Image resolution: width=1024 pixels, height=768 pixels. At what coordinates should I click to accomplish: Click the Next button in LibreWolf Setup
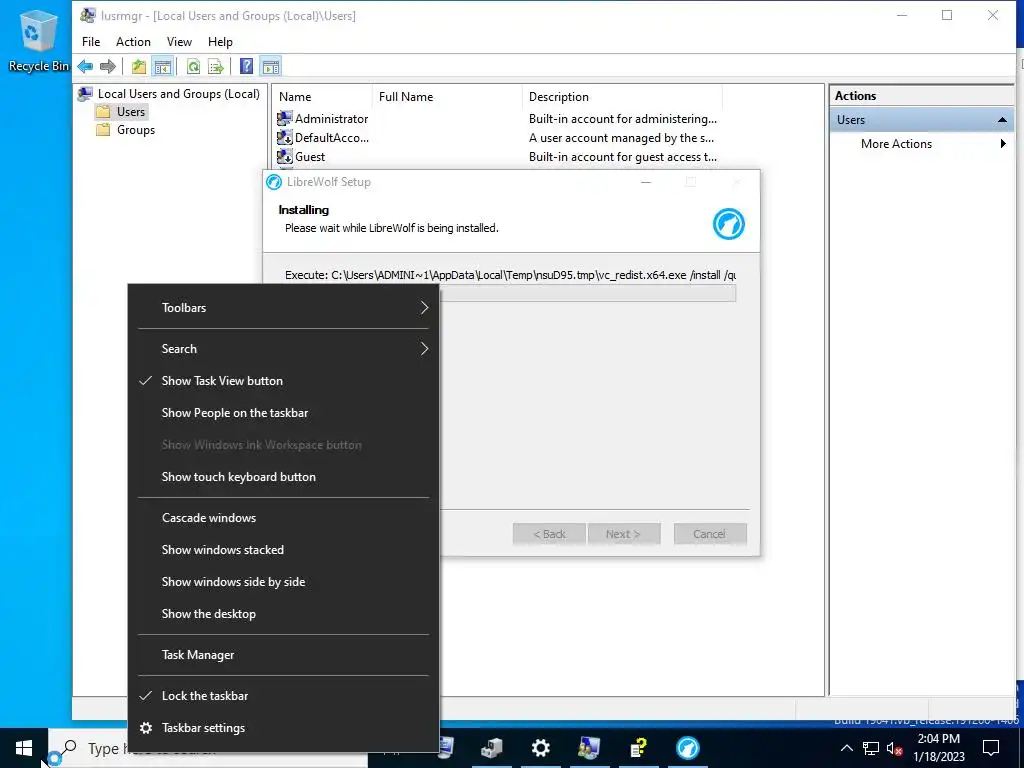(x=624, y=534)
